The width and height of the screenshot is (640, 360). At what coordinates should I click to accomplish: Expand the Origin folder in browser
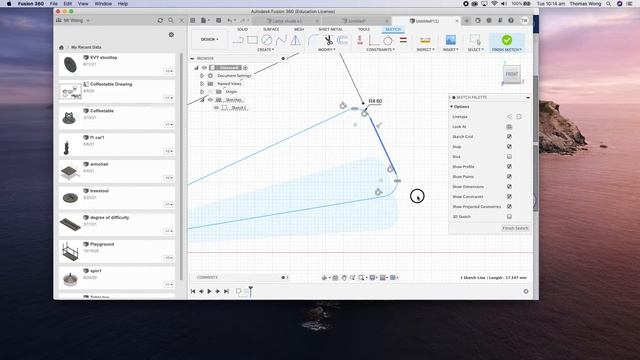click(x=202, y=92)
